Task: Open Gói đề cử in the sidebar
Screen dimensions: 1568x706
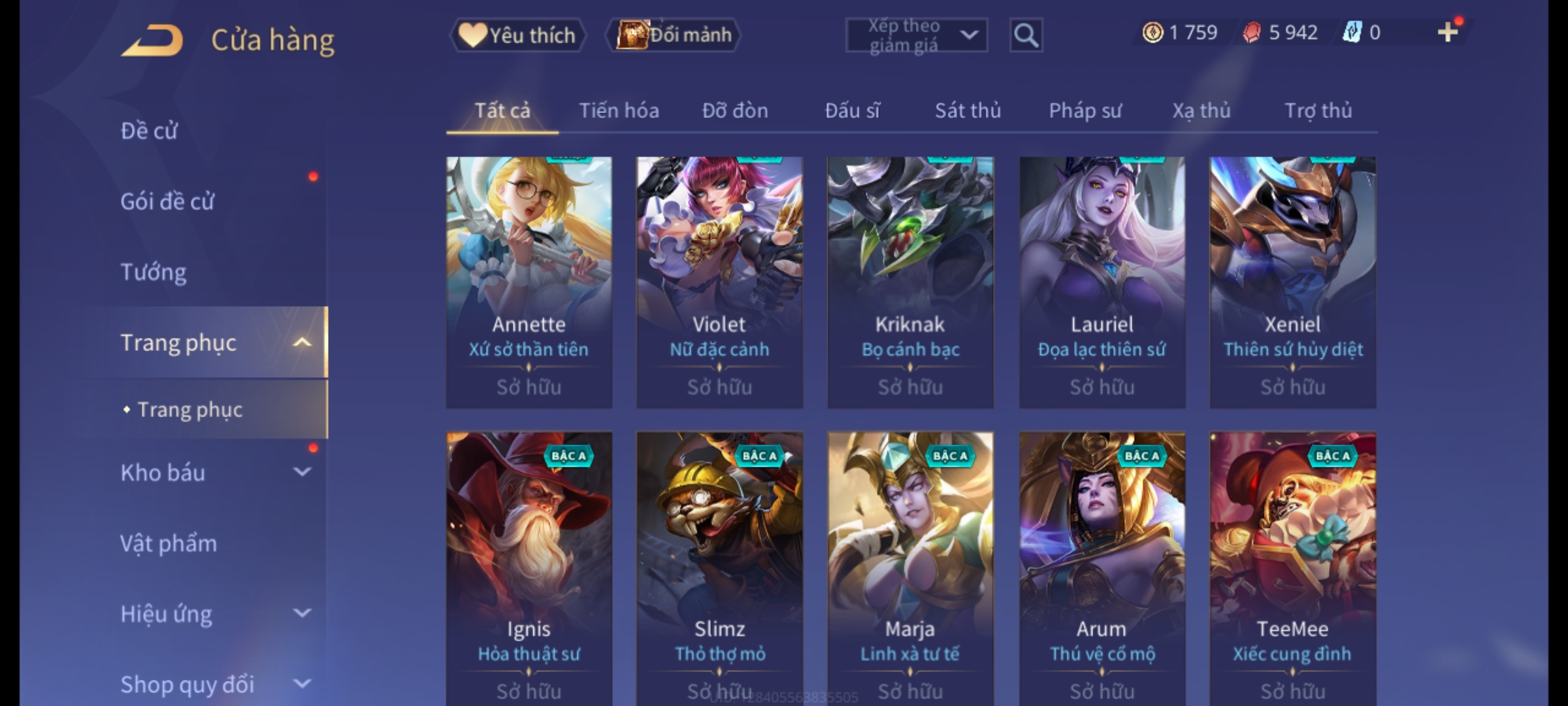Action: [x=167, y=201]
